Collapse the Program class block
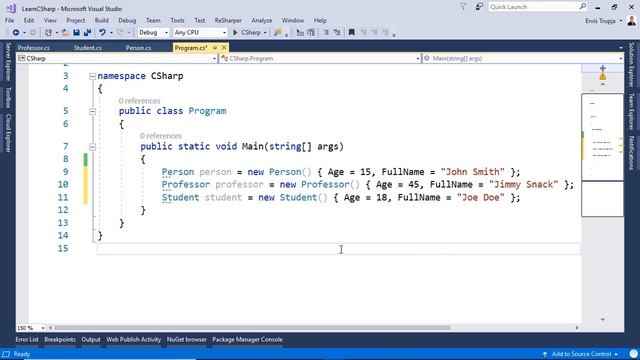640x360 pixels. (92, 111)
